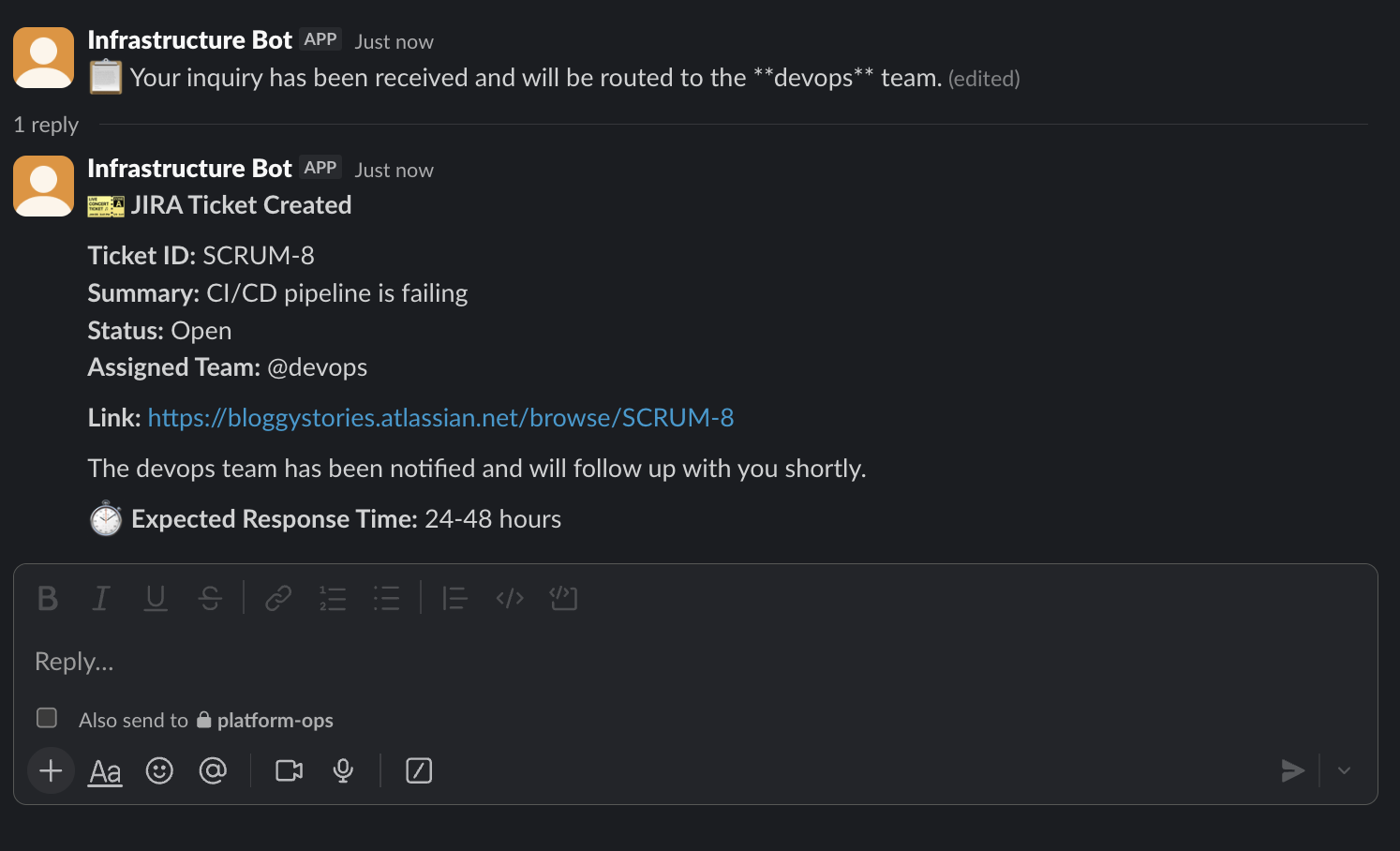The image size is (1400, 851).
Task: Toggle text formatting with the Aa icon
Action: pos(104,770)
